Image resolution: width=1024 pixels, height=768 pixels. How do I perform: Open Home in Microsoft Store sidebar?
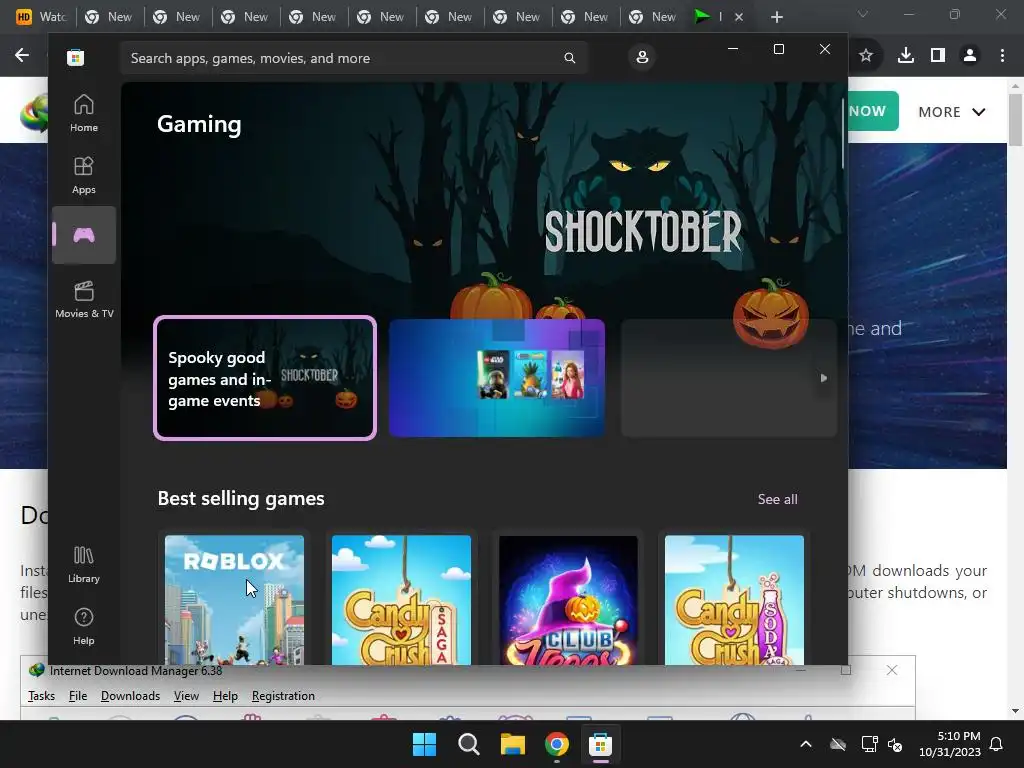(x=84, y=114)
